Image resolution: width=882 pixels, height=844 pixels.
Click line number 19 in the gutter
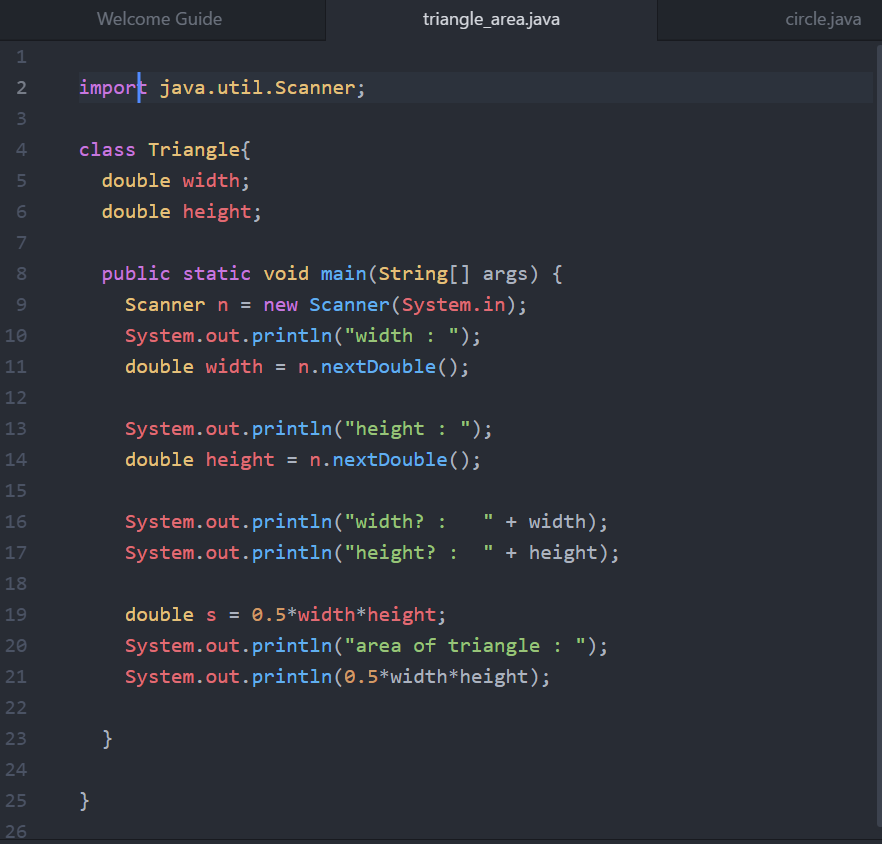(16, 614)
